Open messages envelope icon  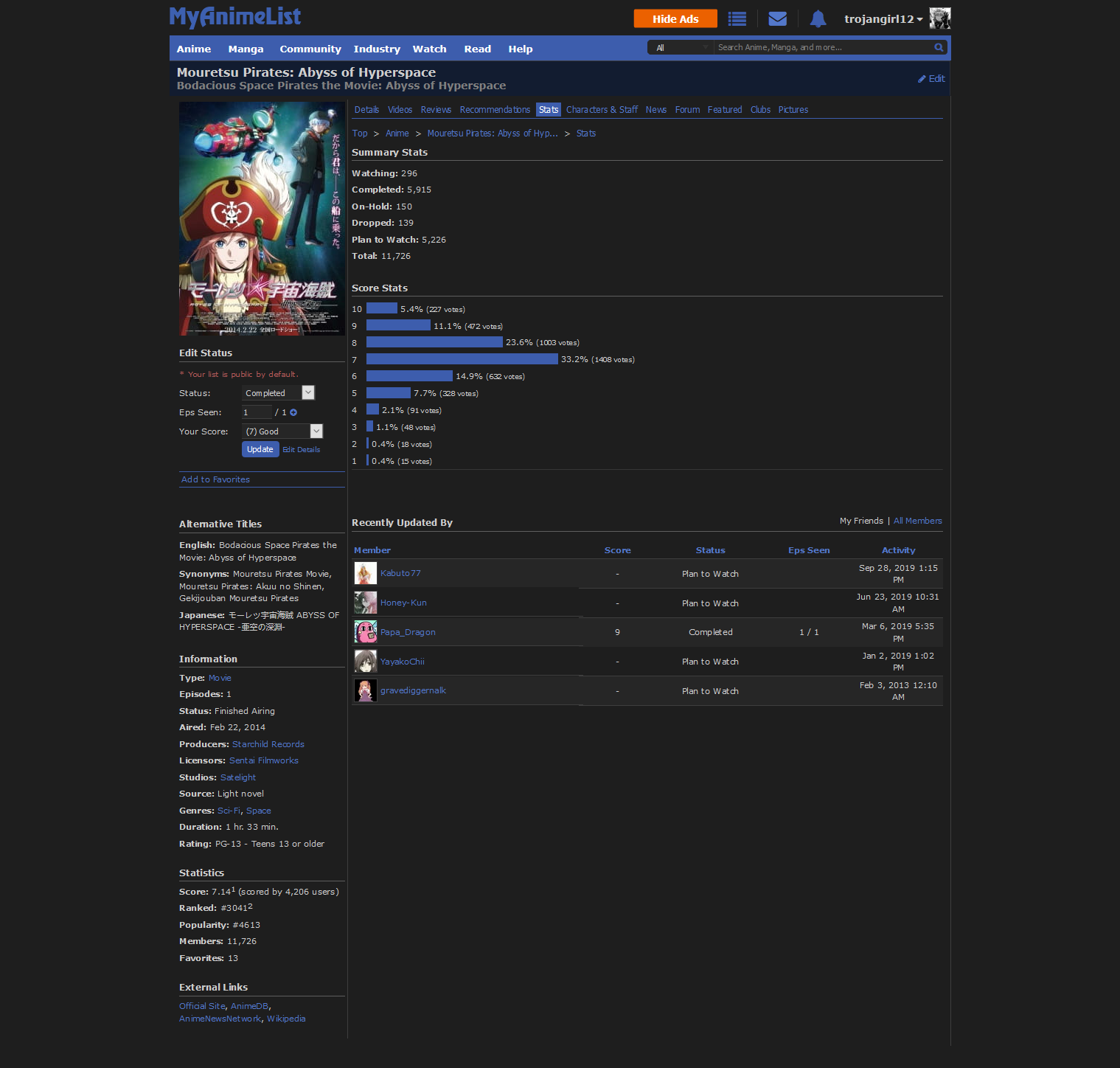pos(777,19)
